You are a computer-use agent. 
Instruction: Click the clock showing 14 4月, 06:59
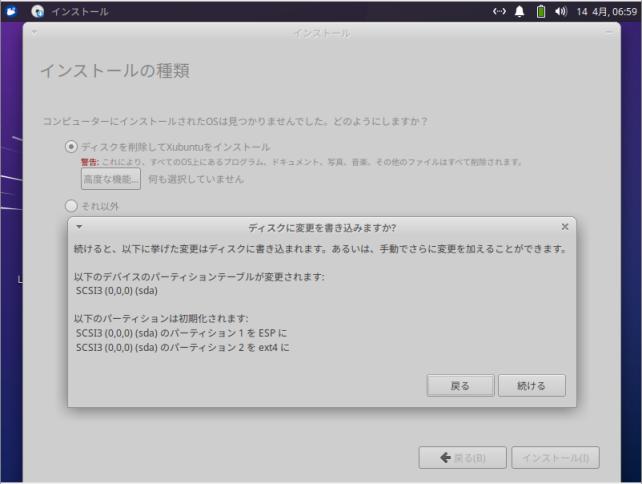coord(606,11)
